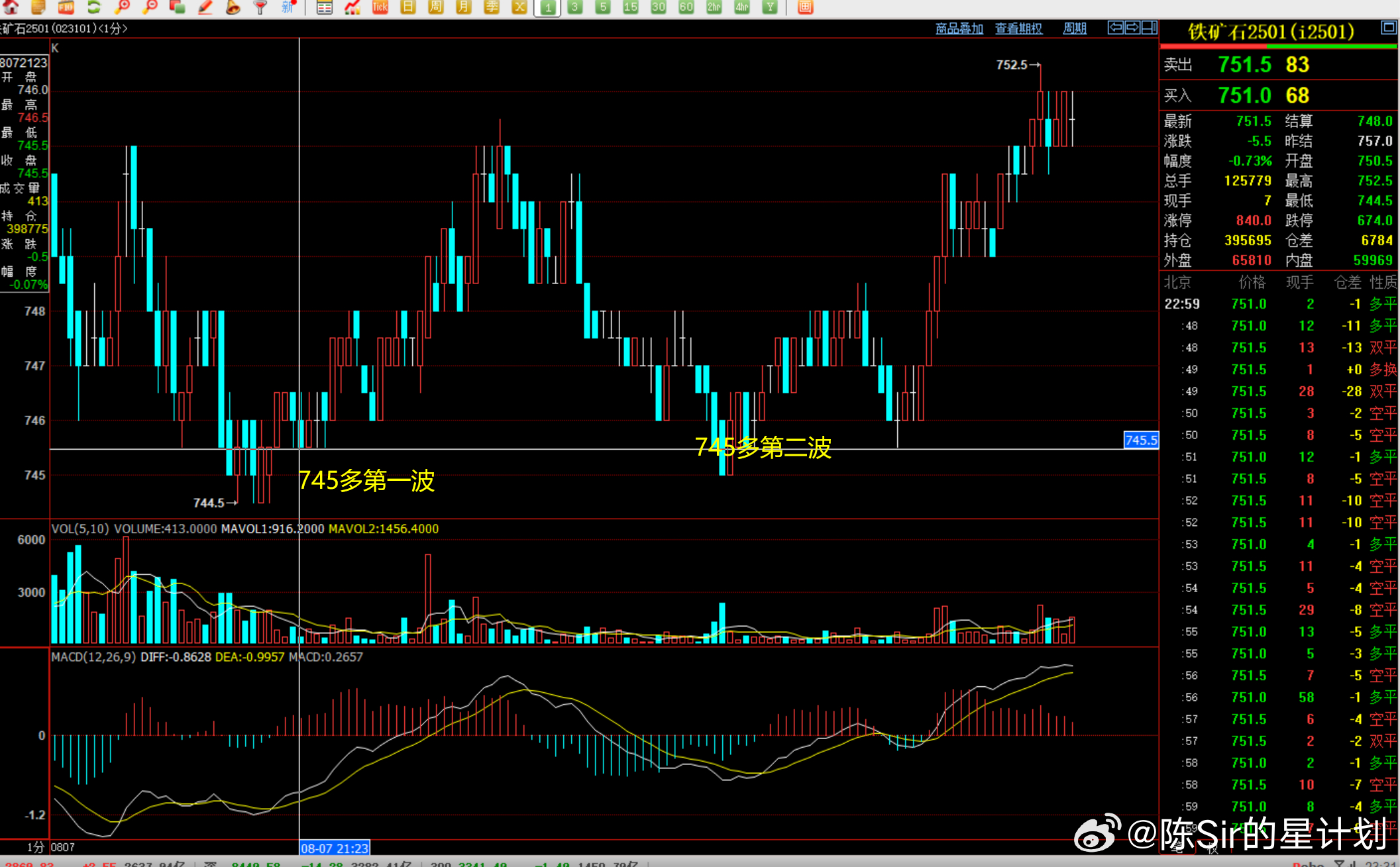Open the red grid layout icon
The width and height of the screenshot is (1400, 867).
point(805,7)
